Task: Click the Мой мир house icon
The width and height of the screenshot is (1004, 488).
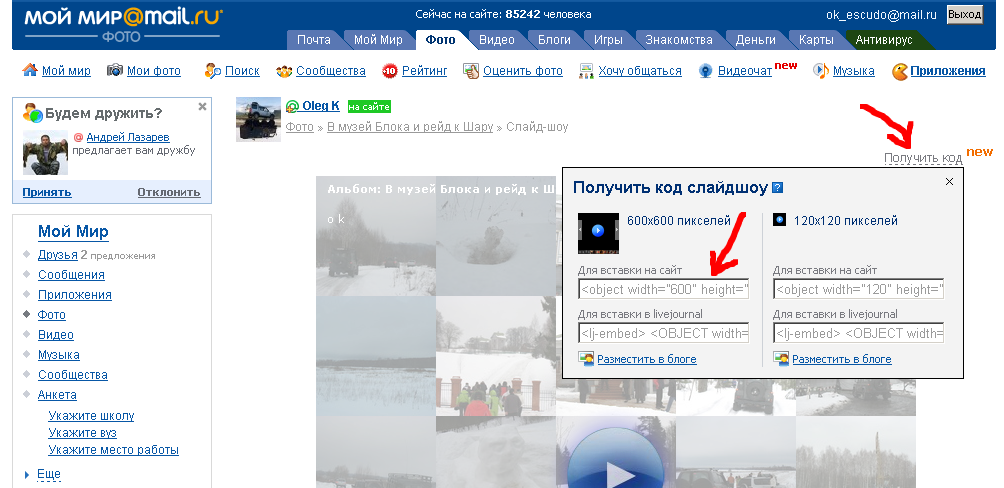Action: 29,71
